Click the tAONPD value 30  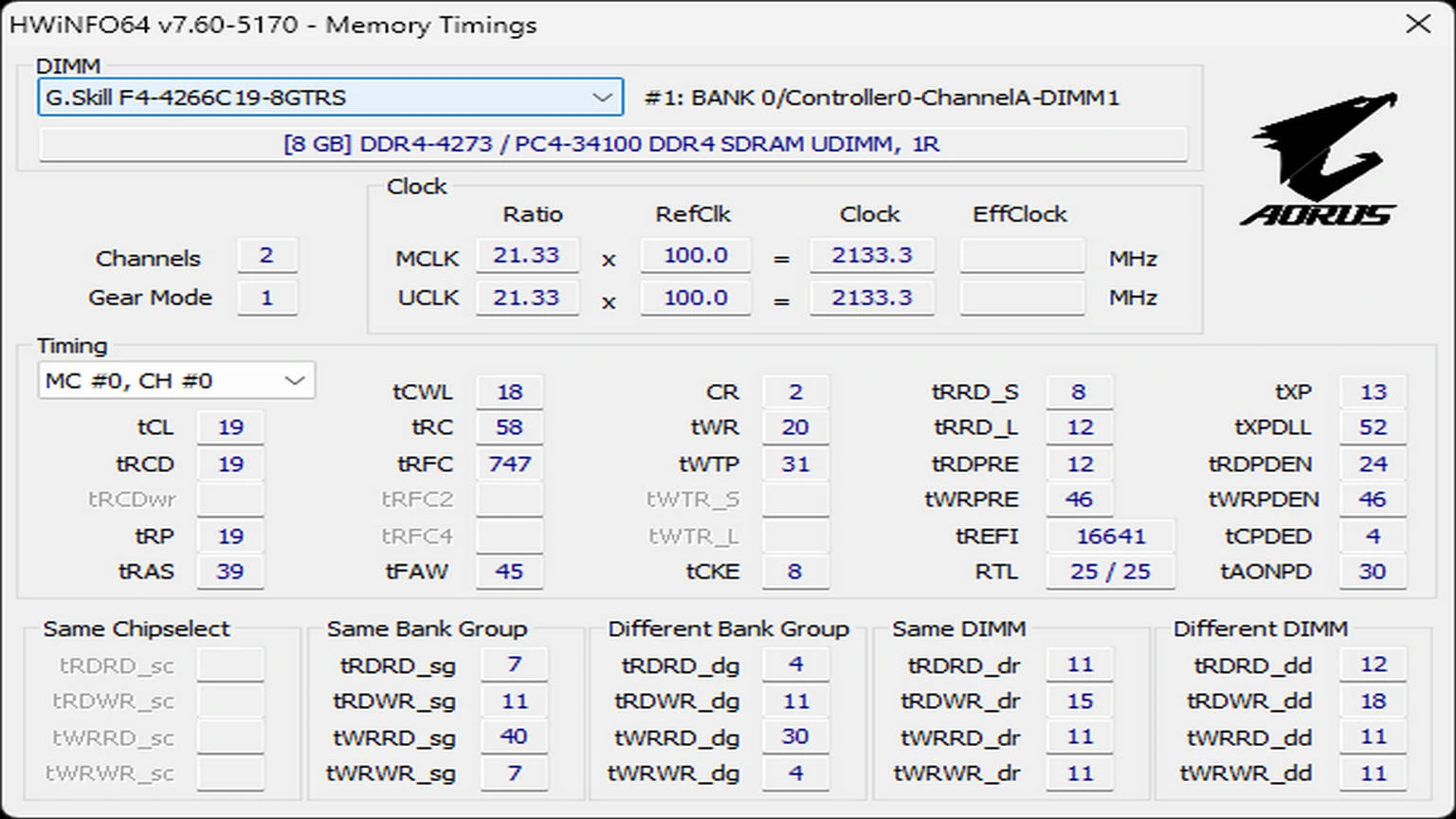pyautogui.click(x=1373, y=572)
